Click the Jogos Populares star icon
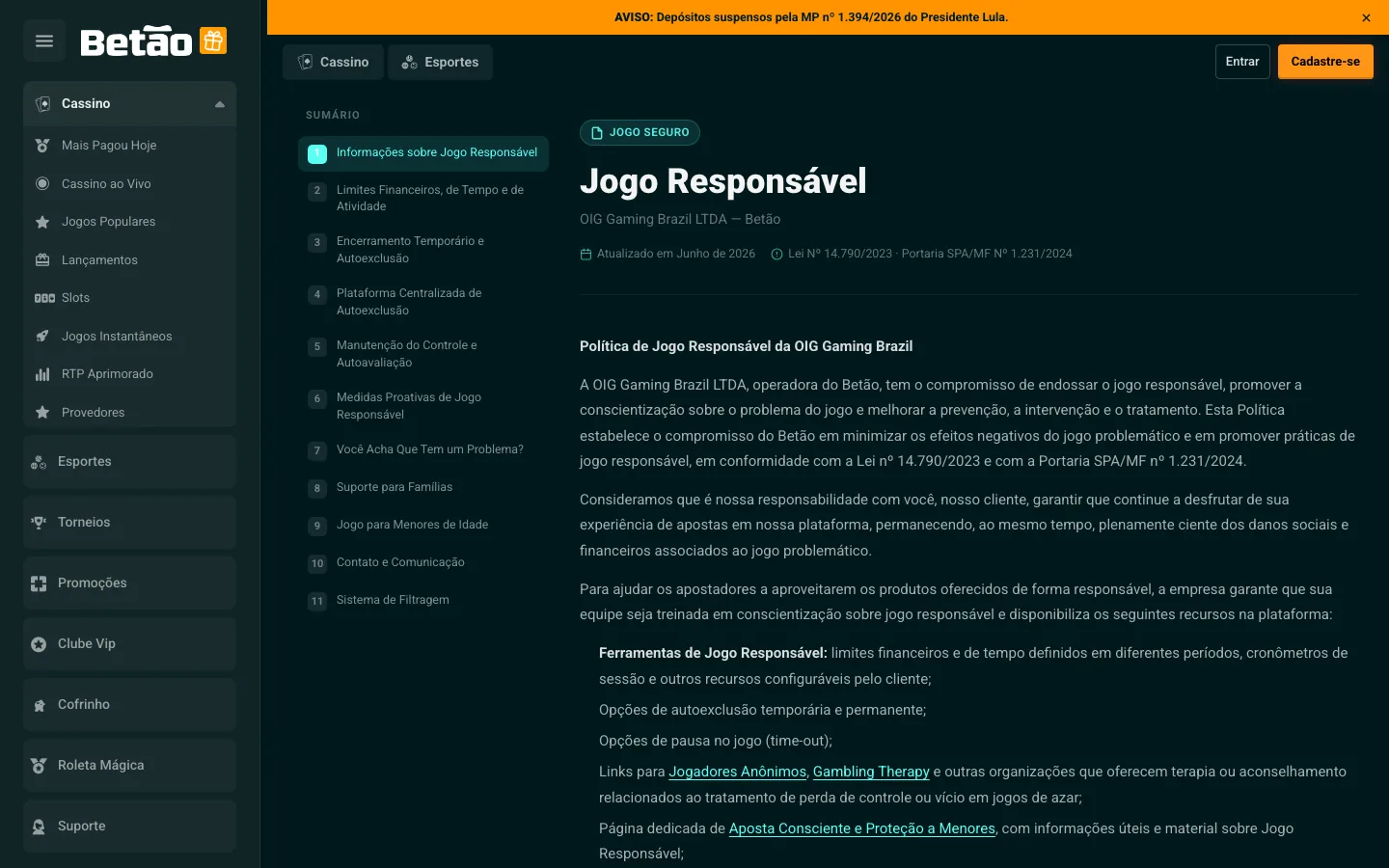This screenshot has width=1389, height=868. pyautogui.click(x=41, y=222)
